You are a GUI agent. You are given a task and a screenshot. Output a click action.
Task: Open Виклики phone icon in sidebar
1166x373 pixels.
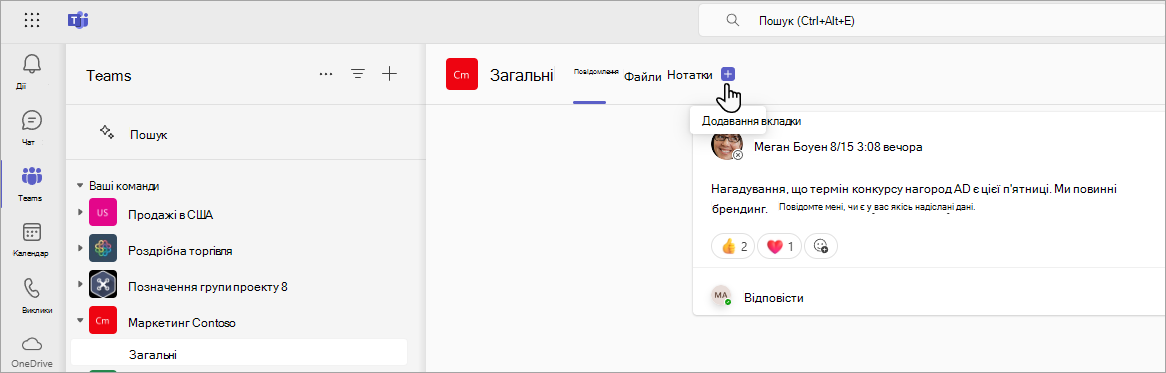click(32, 288)
